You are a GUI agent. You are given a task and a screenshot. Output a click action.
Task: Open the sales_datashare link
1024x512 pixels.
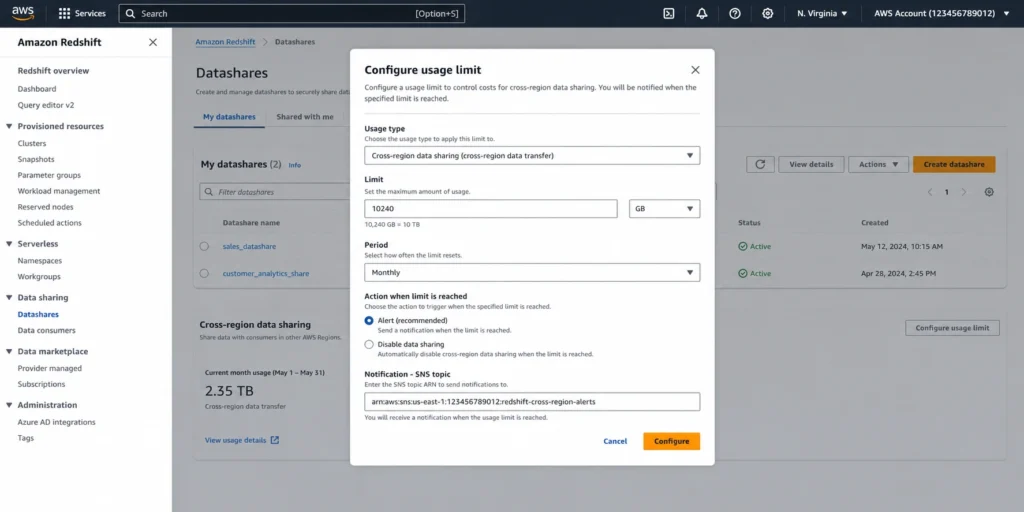[249, 247]
